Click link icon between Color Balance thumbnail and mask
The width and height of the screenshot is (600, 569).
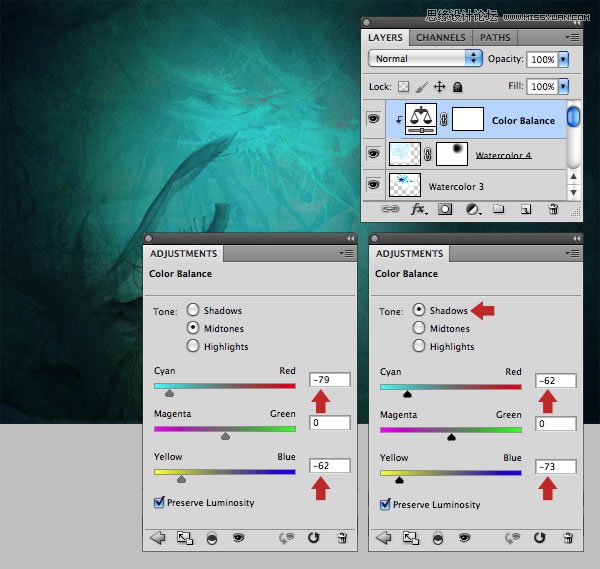(443, 119)
